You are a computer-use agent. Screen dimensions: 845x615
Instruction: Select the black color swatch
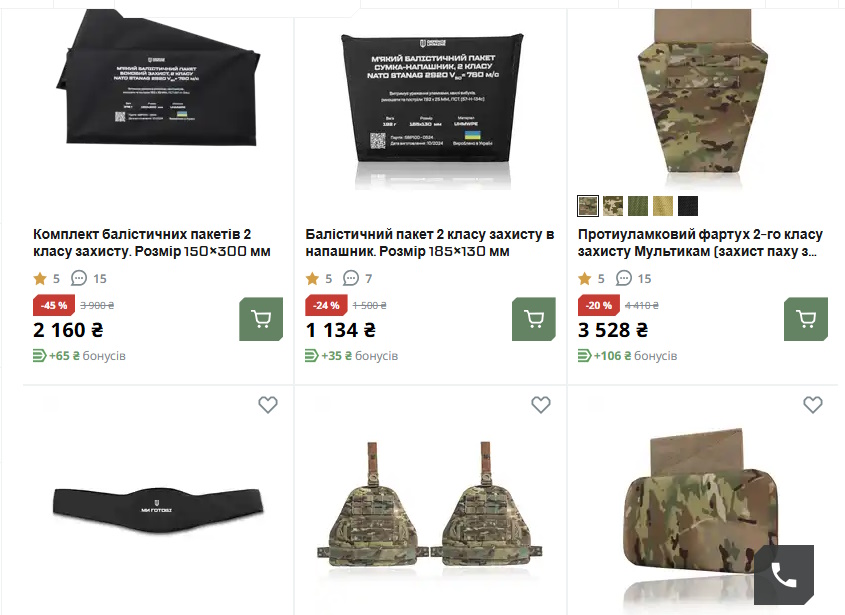click(688, 206)
